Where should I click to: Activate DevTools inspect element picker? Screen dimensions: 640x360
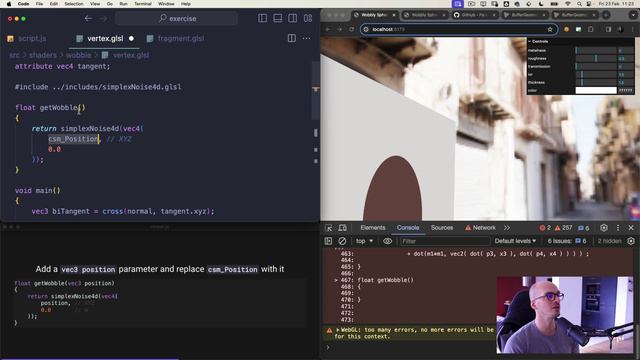click(329, 228)
